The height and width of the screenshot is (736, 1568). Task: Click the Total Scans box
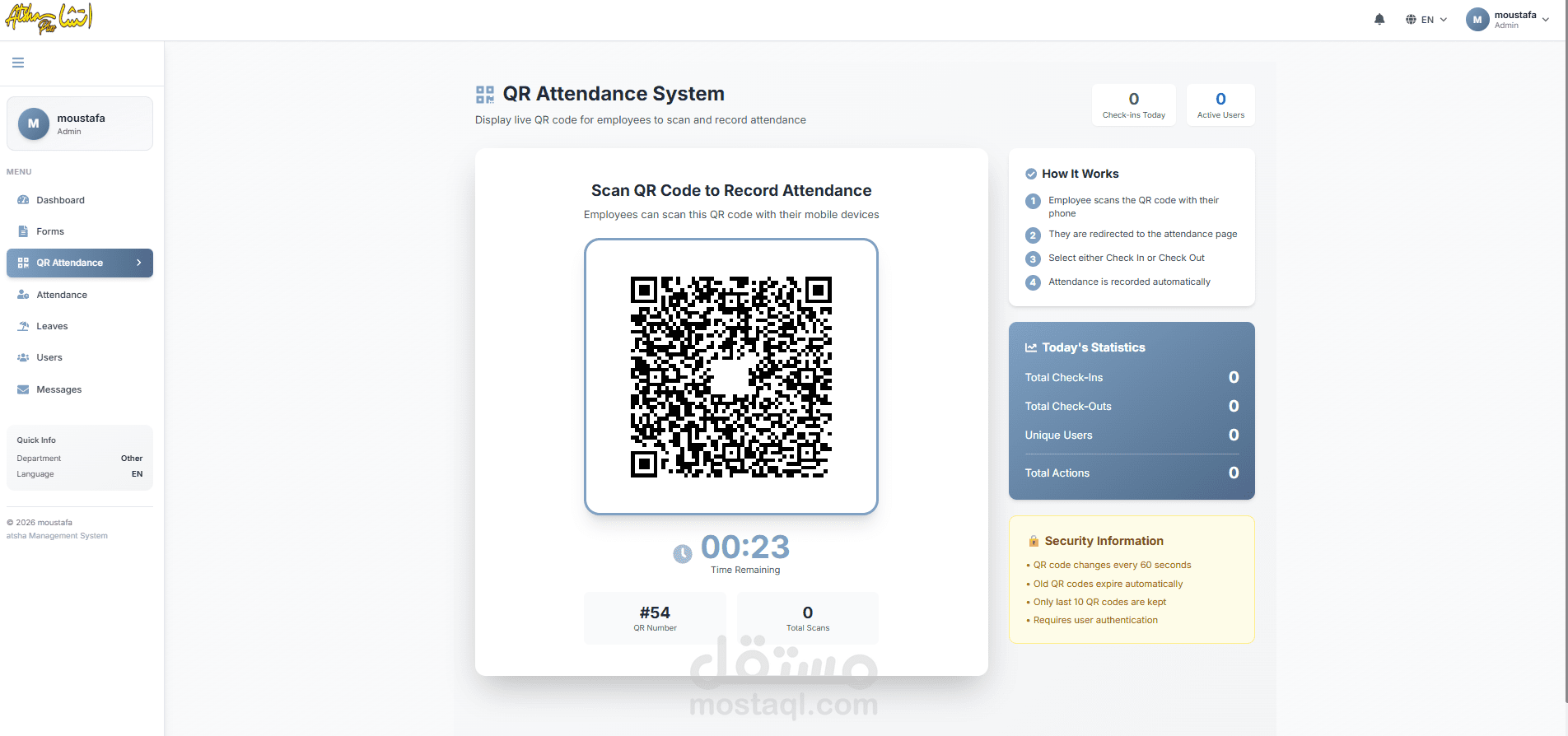click(x=808, y=618)
